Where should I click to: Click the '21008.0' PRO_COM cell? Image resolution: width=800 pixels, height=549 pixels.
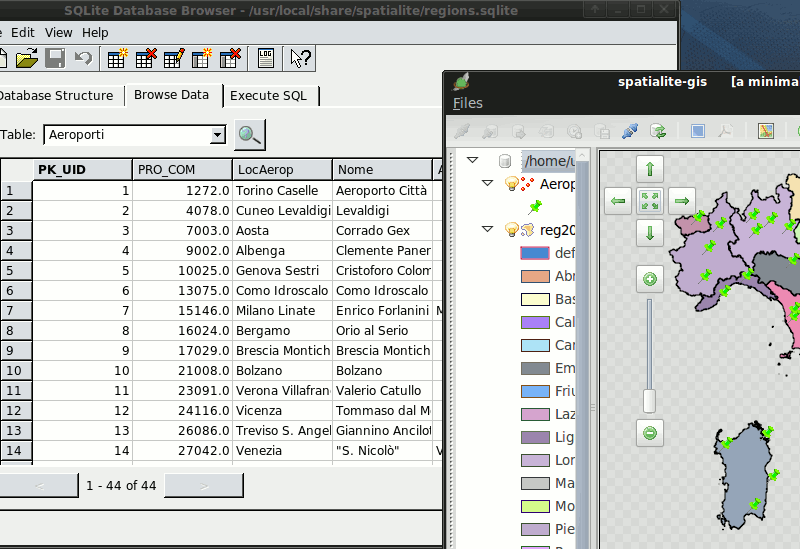tap(182, 370)
